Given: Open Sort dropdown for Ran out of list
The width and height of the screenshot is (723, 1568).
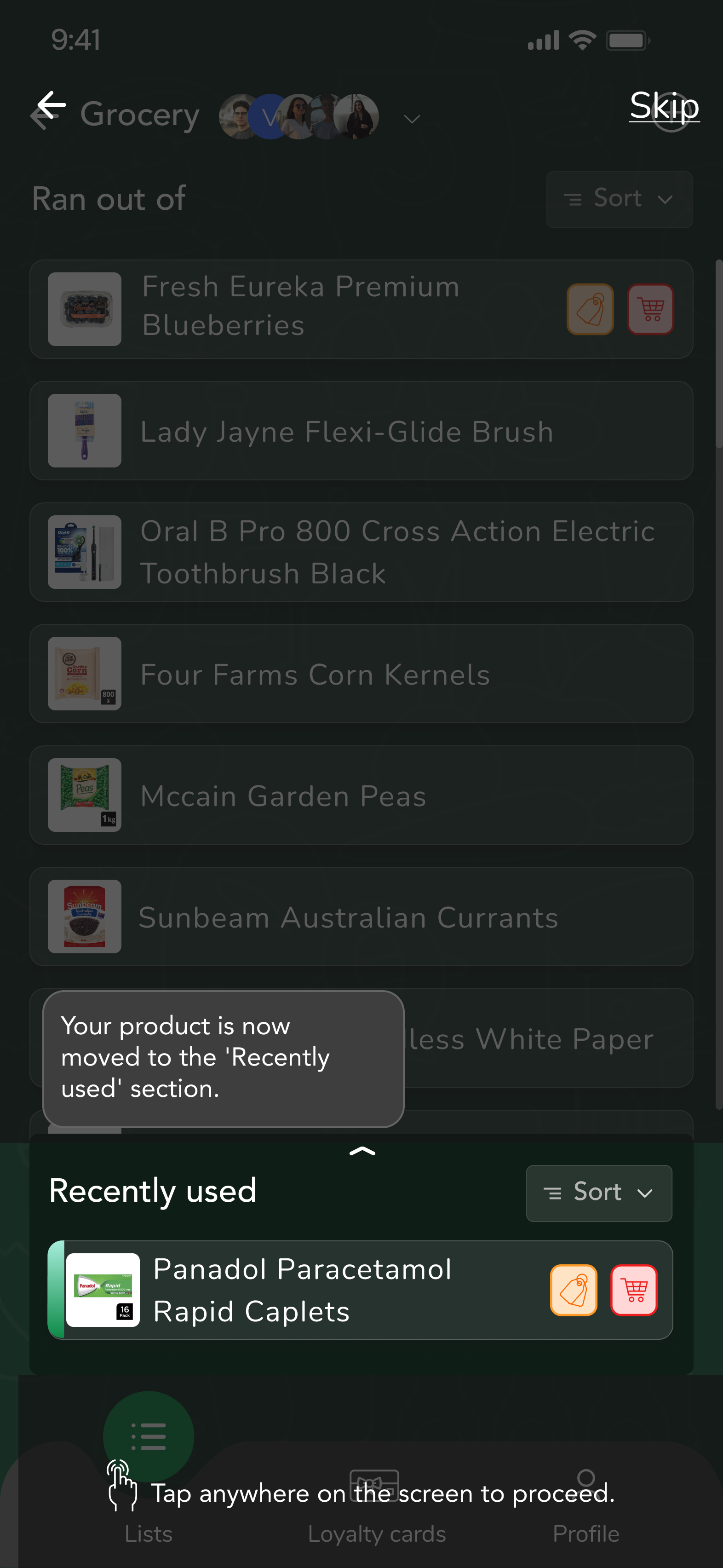Looking at the screenshot, I should (619, 199).
